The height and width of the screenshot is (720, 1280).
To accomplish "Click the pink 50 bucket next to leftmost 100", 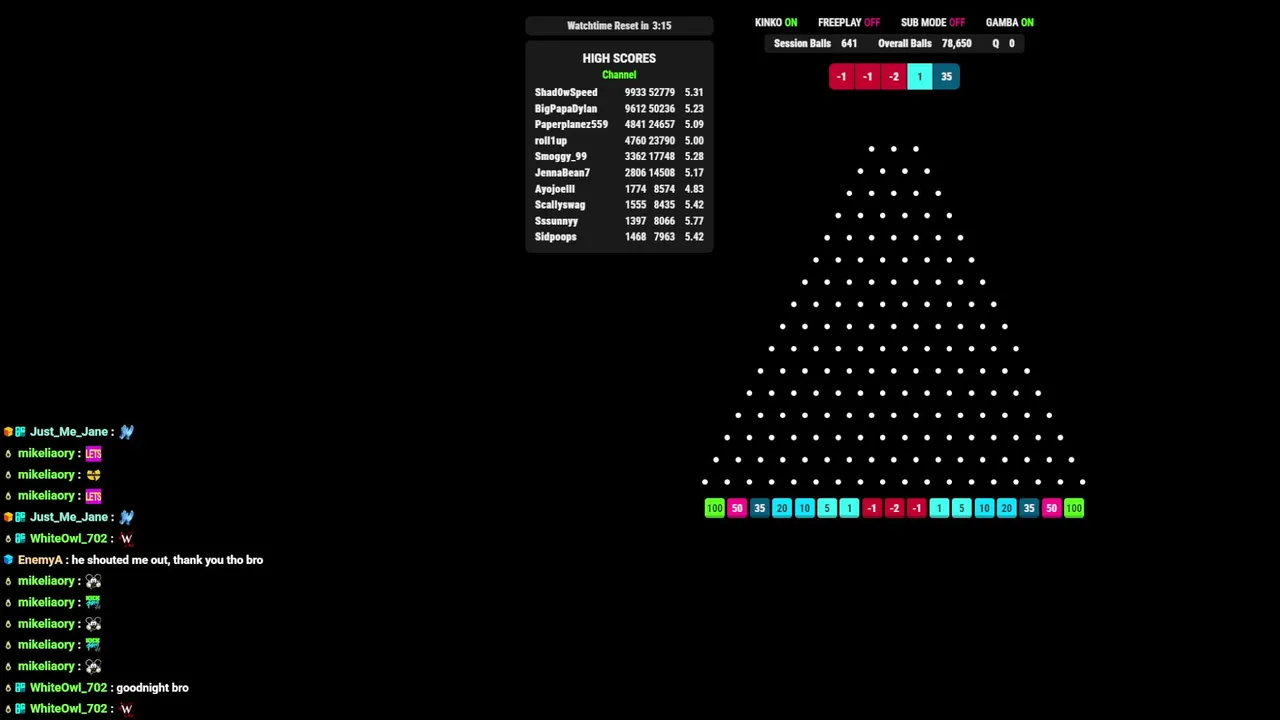I will click(x=737, y=508).
